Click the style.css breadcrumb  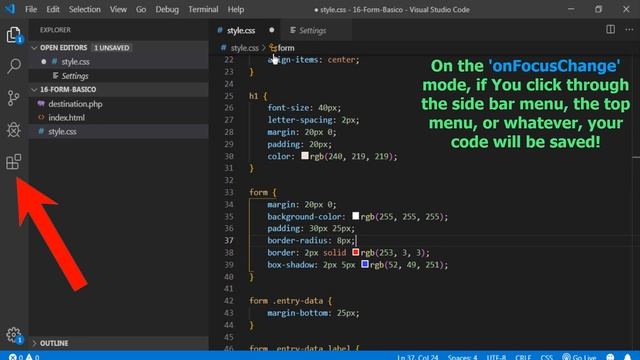(244, 48)
